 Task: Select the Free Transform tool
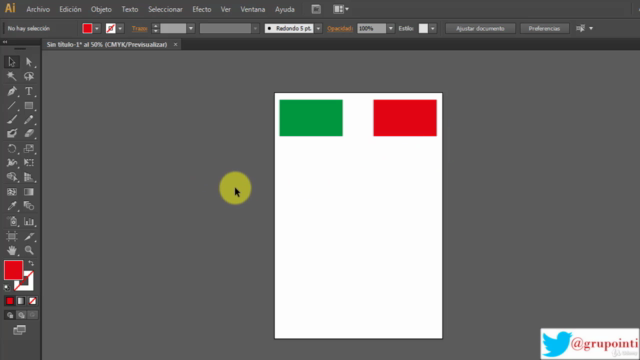[x=29, y=163]
